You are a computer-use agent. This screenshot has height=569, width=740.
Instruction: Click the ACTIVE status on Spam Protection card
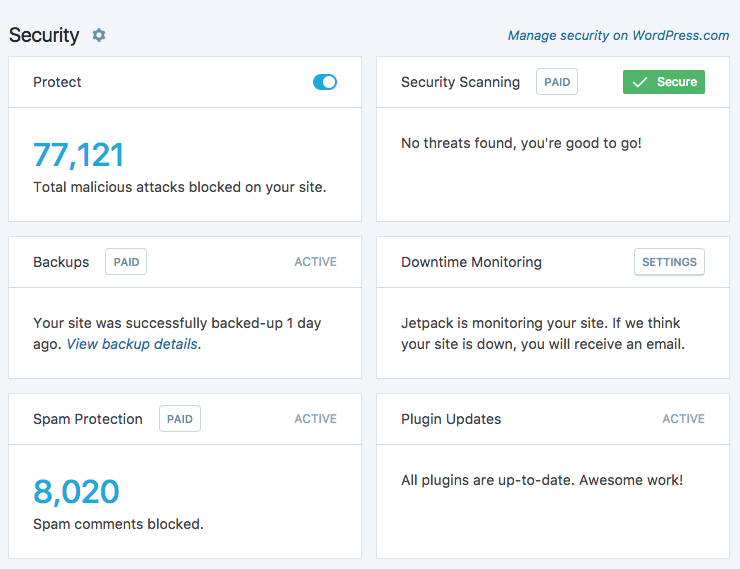315,419
